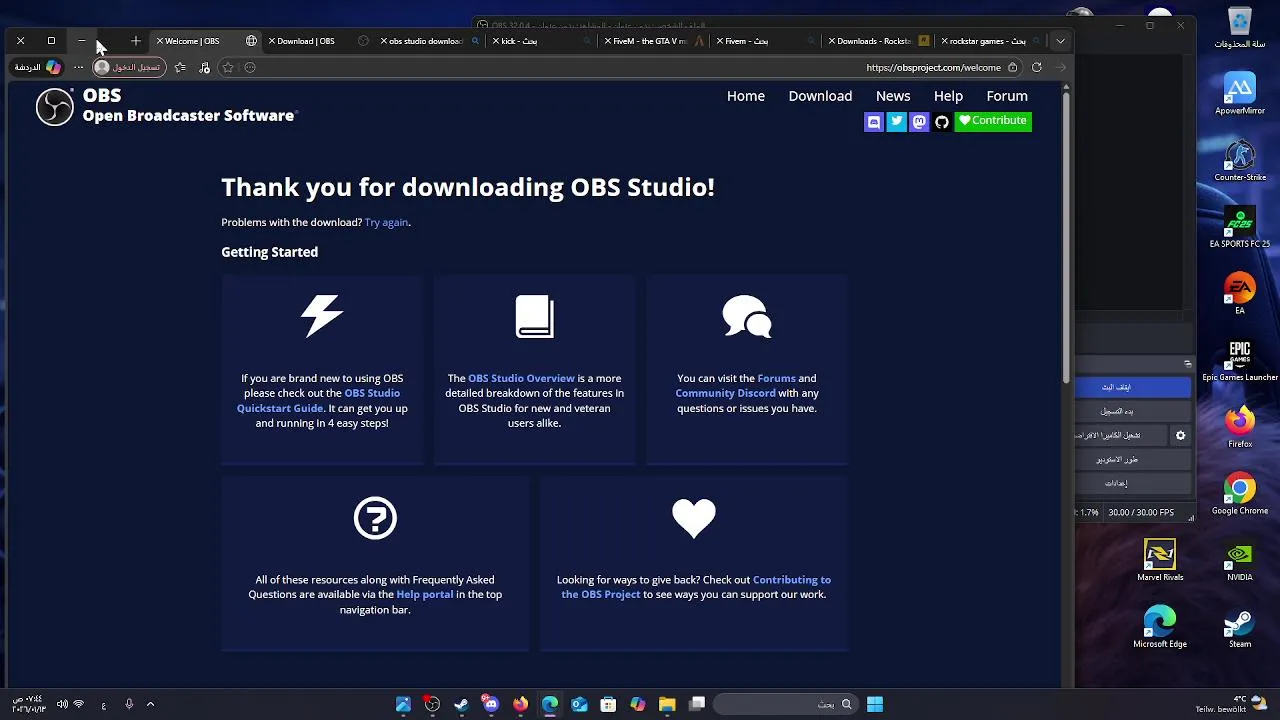
Task: Expand the system tray hidden icons chevron
Action: (x=150, y=704)
